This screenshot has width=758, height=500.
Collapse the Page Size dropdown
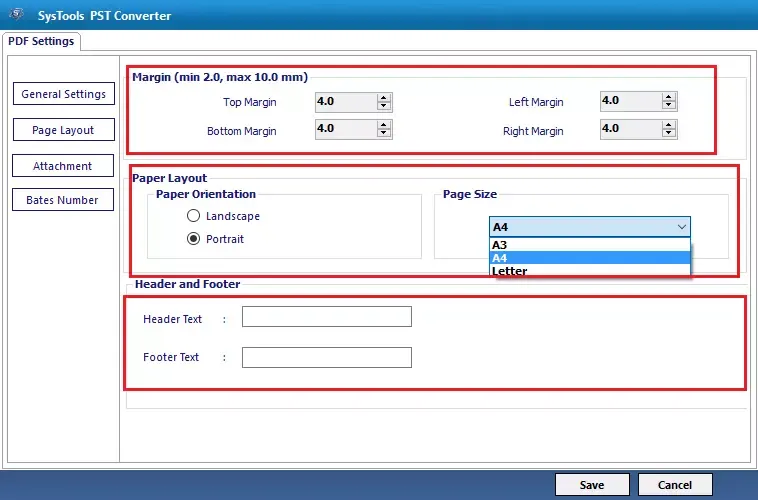(x=682, y=227)
